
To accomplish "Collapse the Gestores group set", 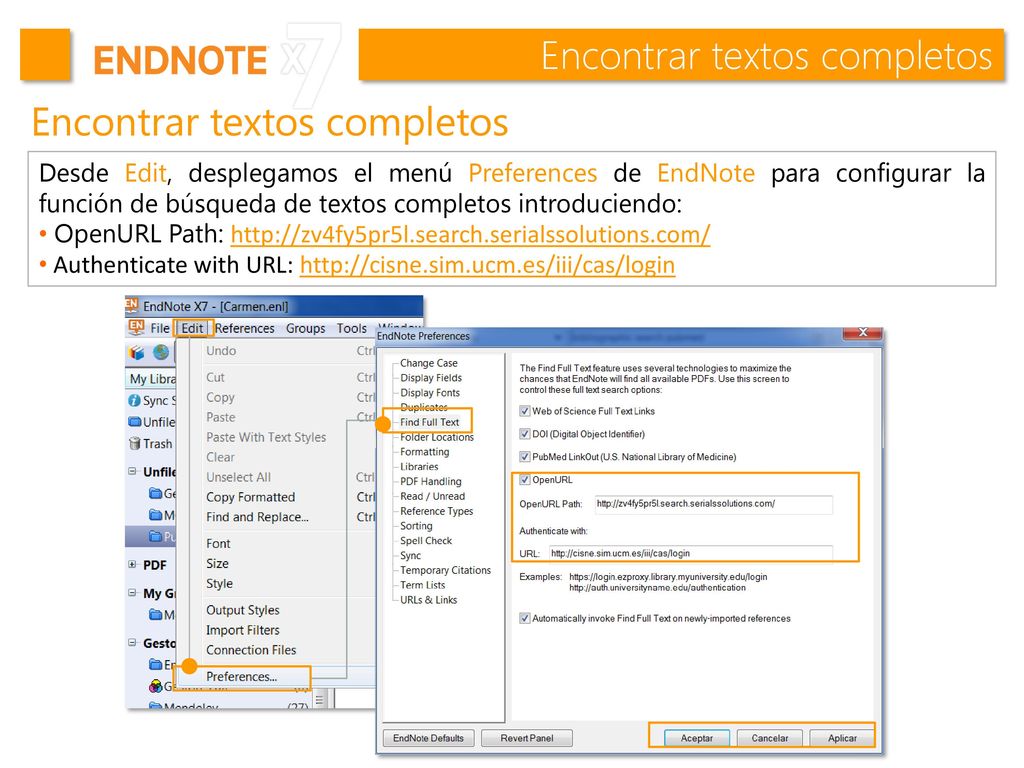I will click(133, 643).
